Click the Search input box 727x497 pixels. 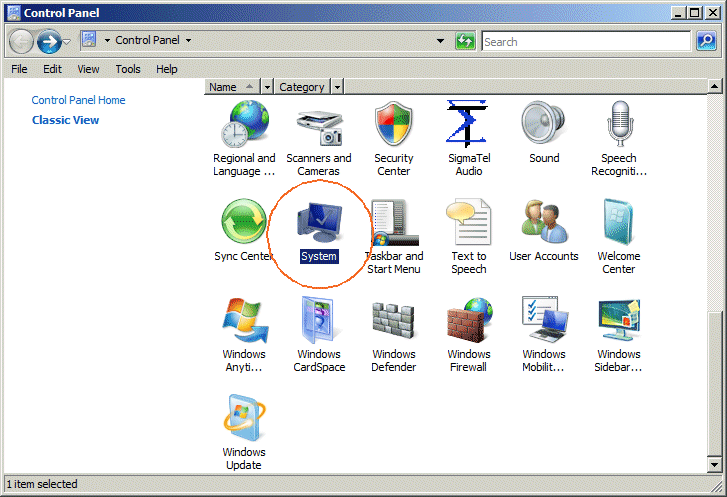586,42
